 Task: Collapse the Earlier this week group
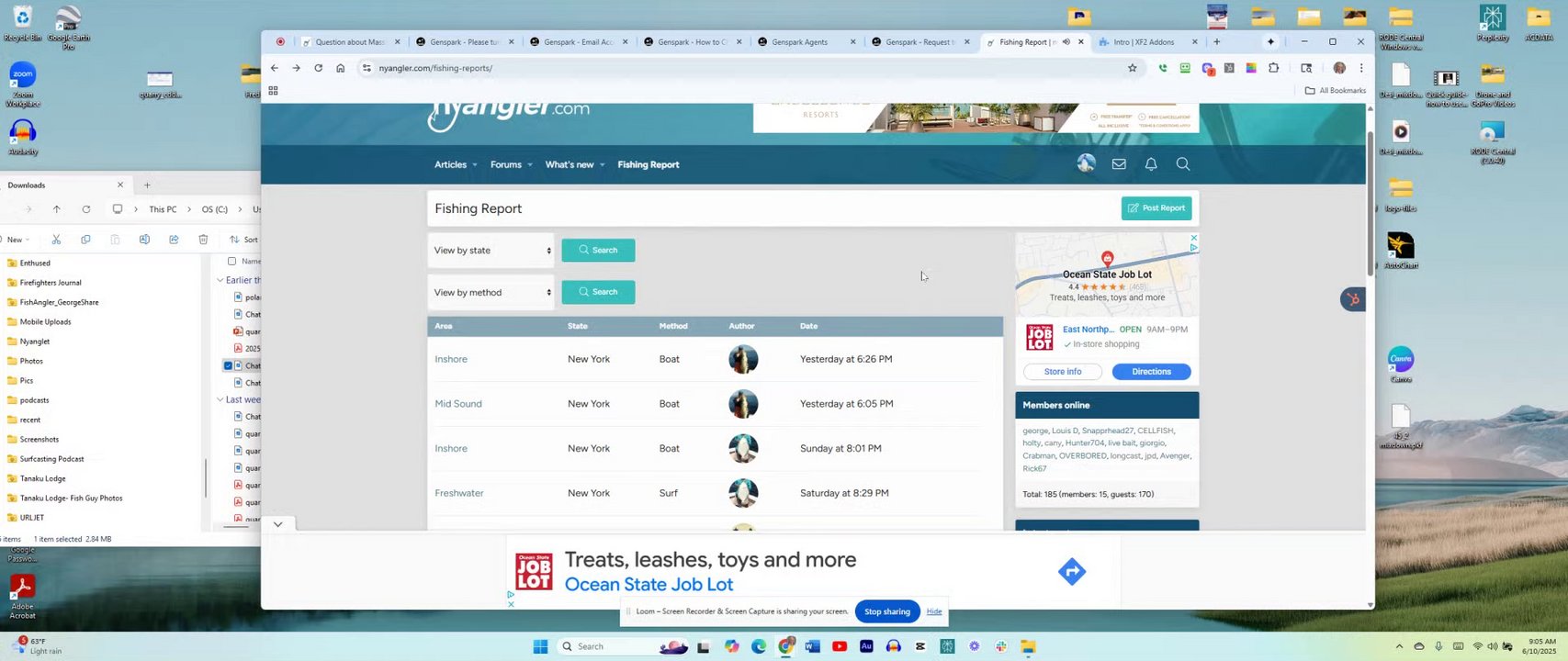point(220,280)
